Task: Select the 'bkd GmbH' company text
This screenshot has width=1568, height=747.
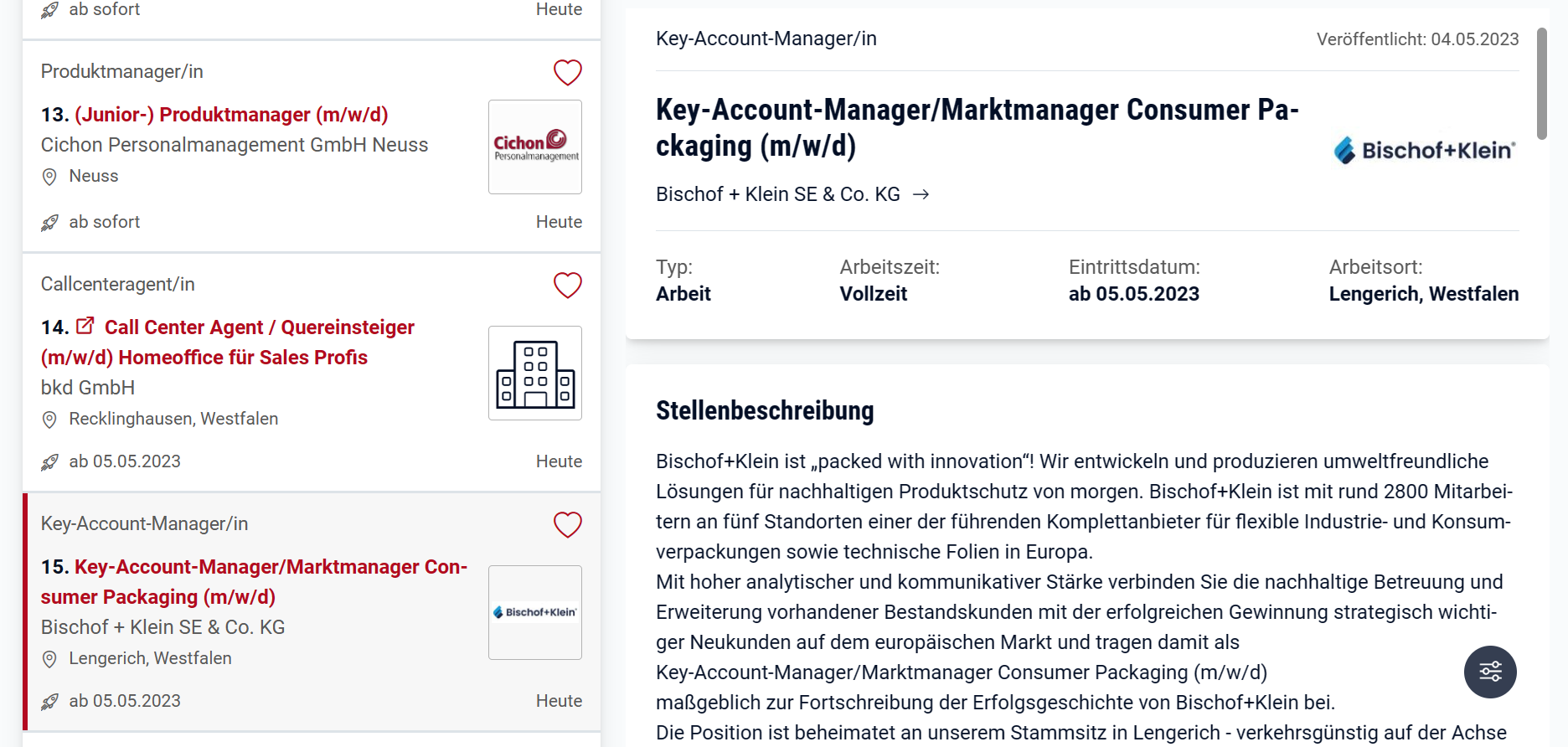Action: (x=88, y=388)
